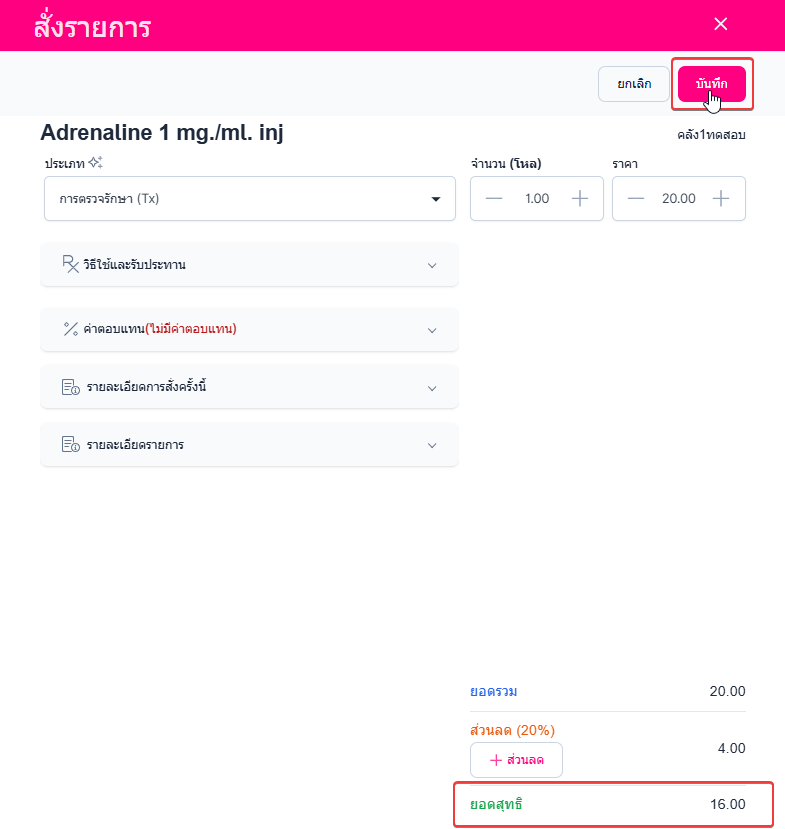The width and height of the screenshot is (785, 829).
Task: Click the document icon beside รายละเอียดรายการ
Action: point(70,445)
